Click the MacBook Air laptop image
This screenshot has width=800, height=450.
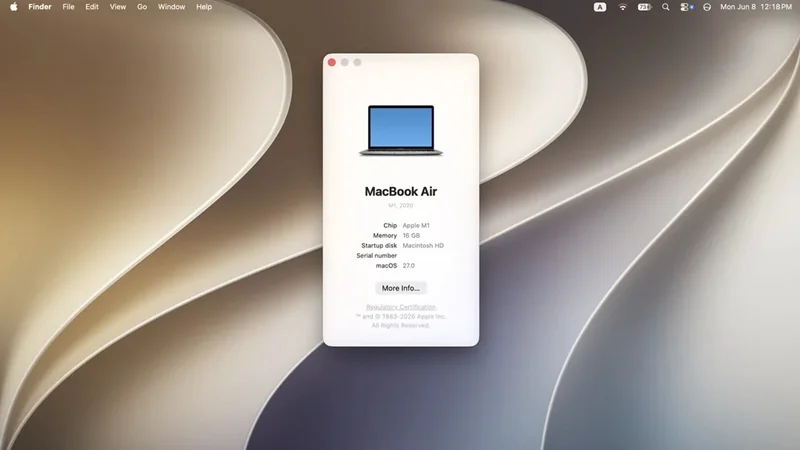point(401,131)
